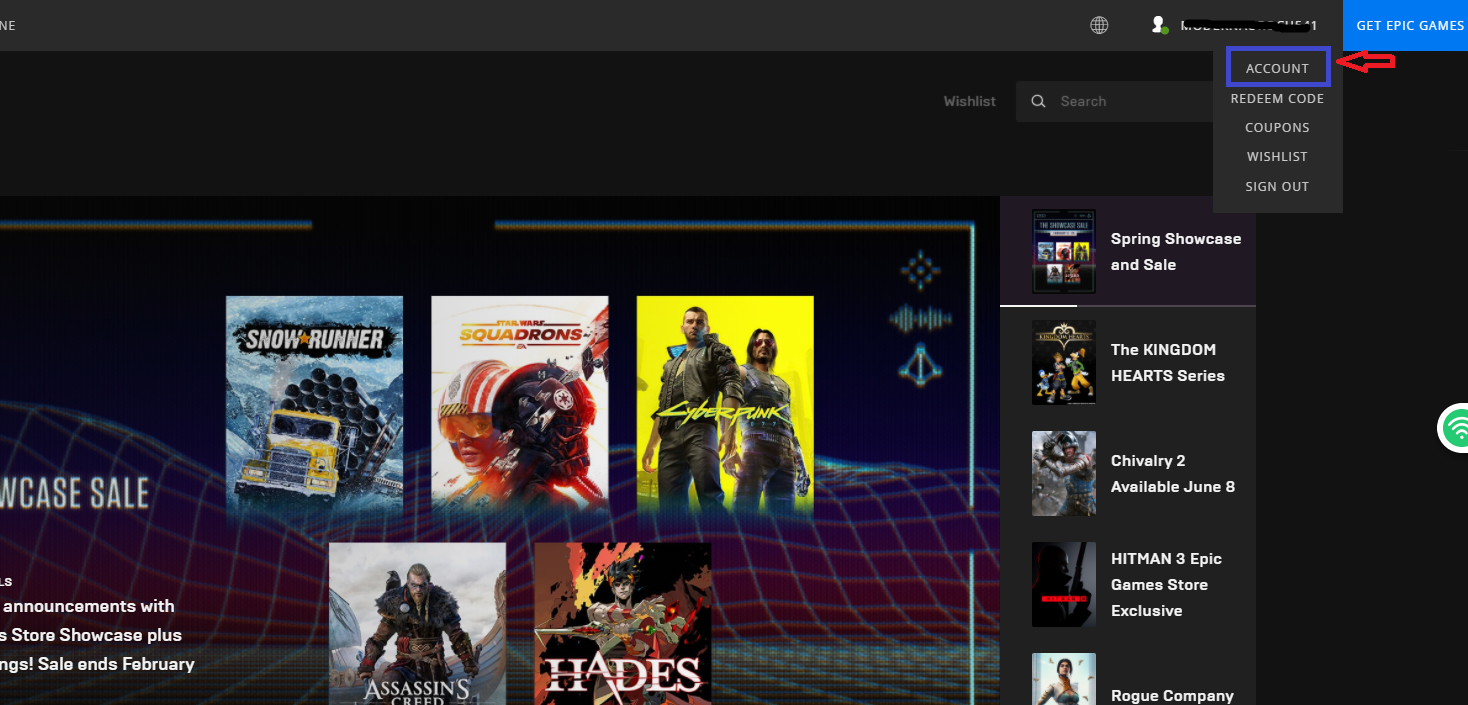Click the user profile avatar icon
Viewport: 1468px width, 705px height.
1159,25
